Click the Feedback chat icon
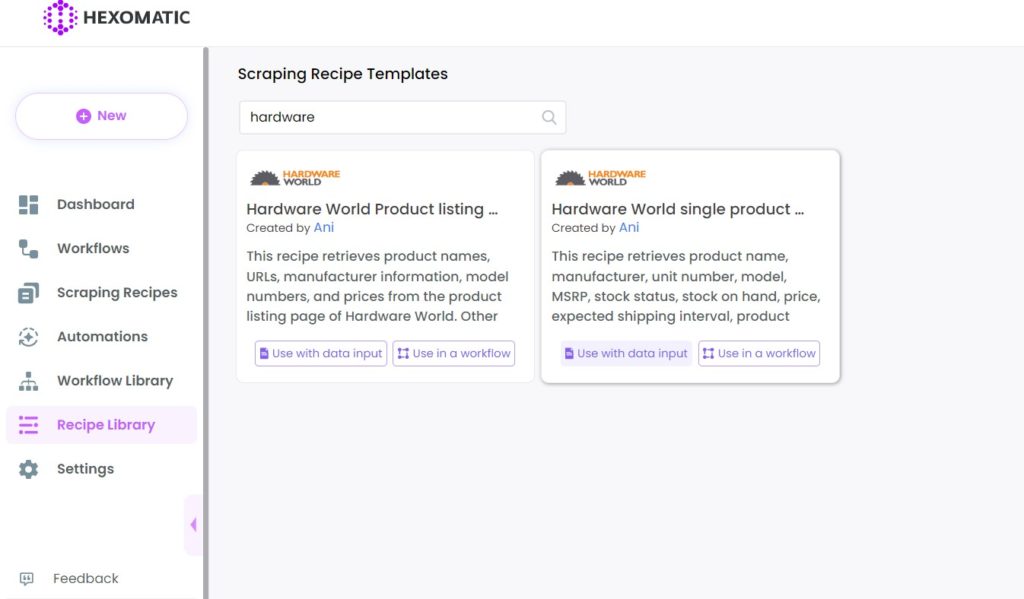 27,579
